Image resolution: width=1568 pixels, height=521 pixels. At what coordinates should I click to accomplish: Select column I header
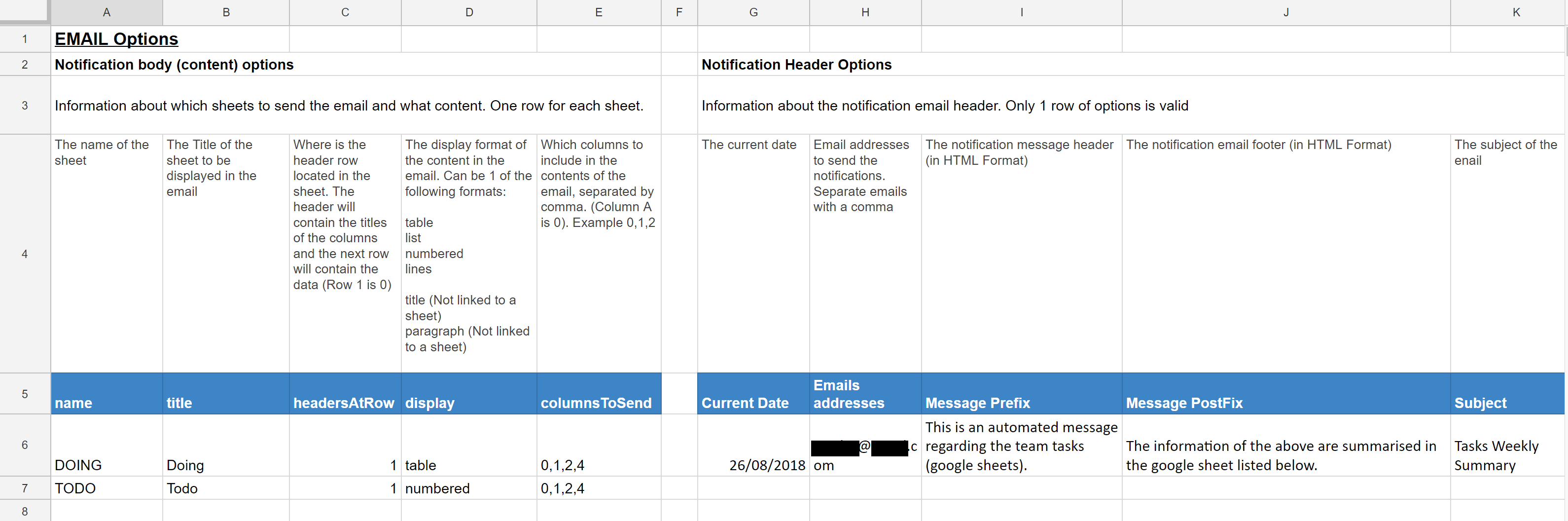tap(1022, 12)
